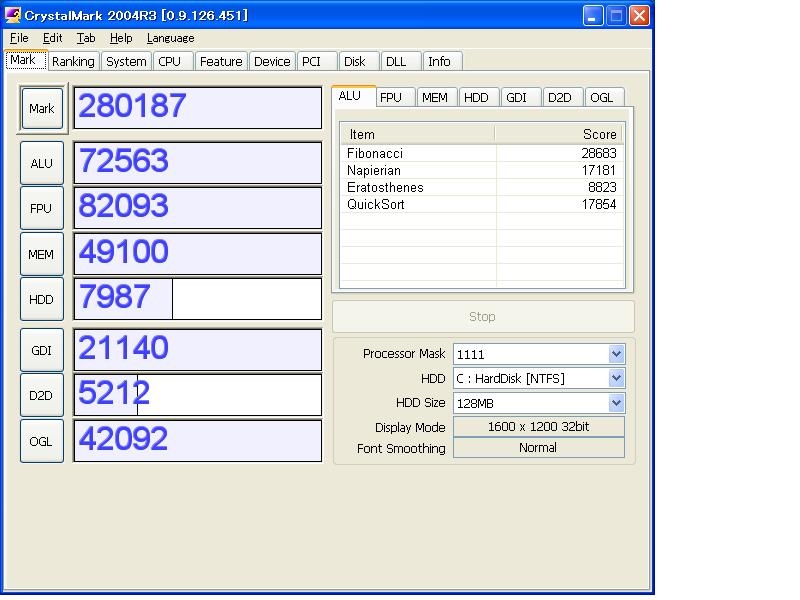800x600 pixels.
Task: Start the D2D benchmark test
Action: coord(41,395)
